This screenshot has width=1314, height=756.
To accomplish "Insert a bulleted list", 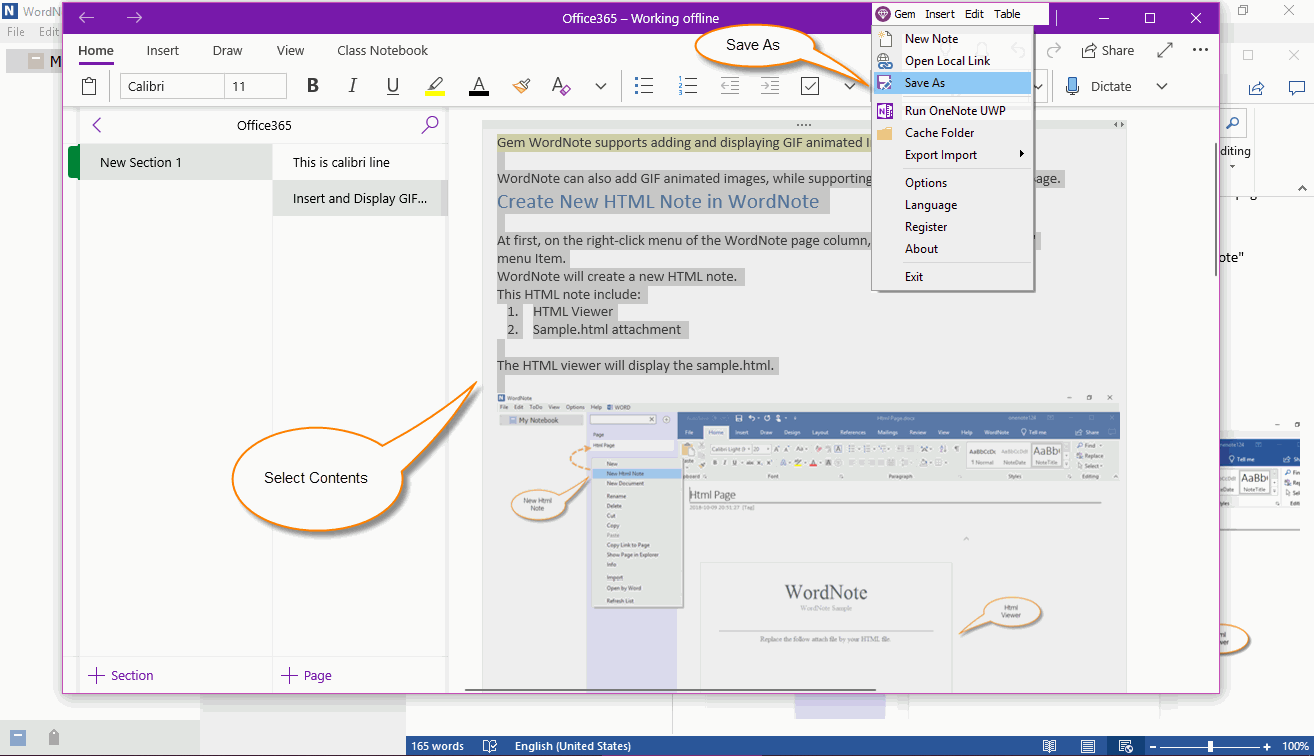I will 644,86.
